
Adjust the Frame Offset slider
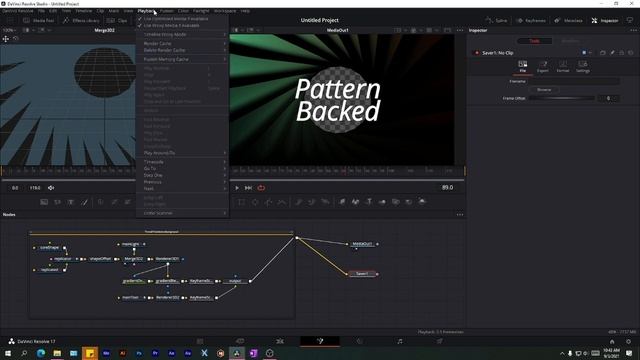[x=562, y=98]
